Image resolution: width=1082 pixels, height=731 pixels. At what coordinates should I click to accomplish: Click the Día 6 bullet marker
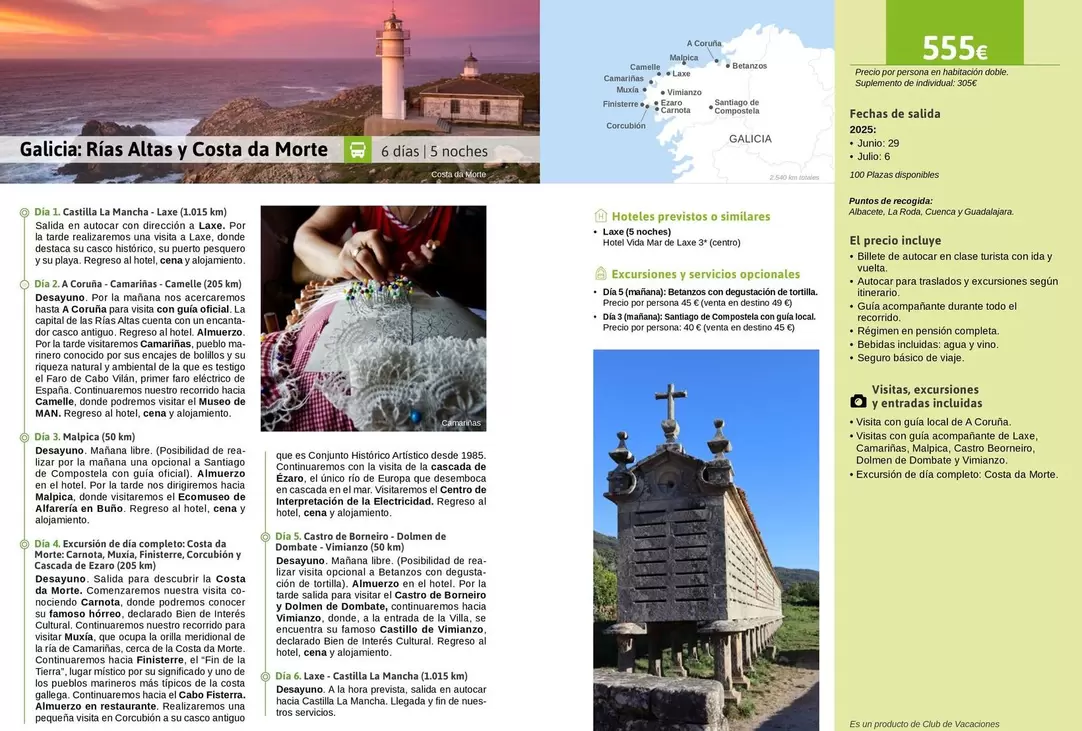coord(265,677)
